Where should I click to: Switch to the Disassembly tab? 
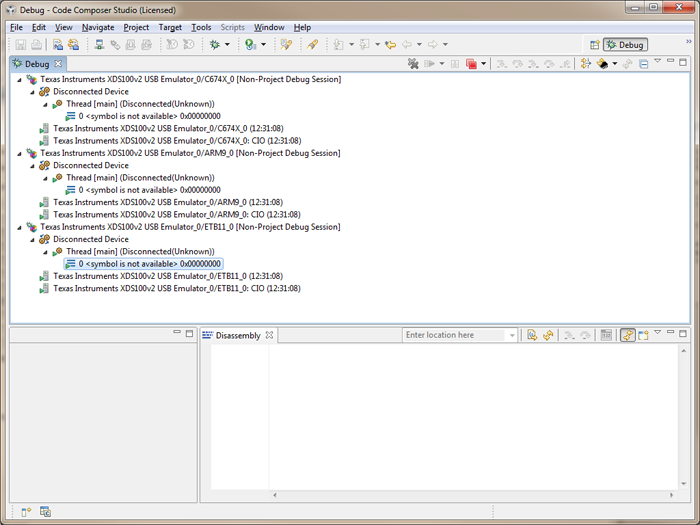click(x=238, y=336)
